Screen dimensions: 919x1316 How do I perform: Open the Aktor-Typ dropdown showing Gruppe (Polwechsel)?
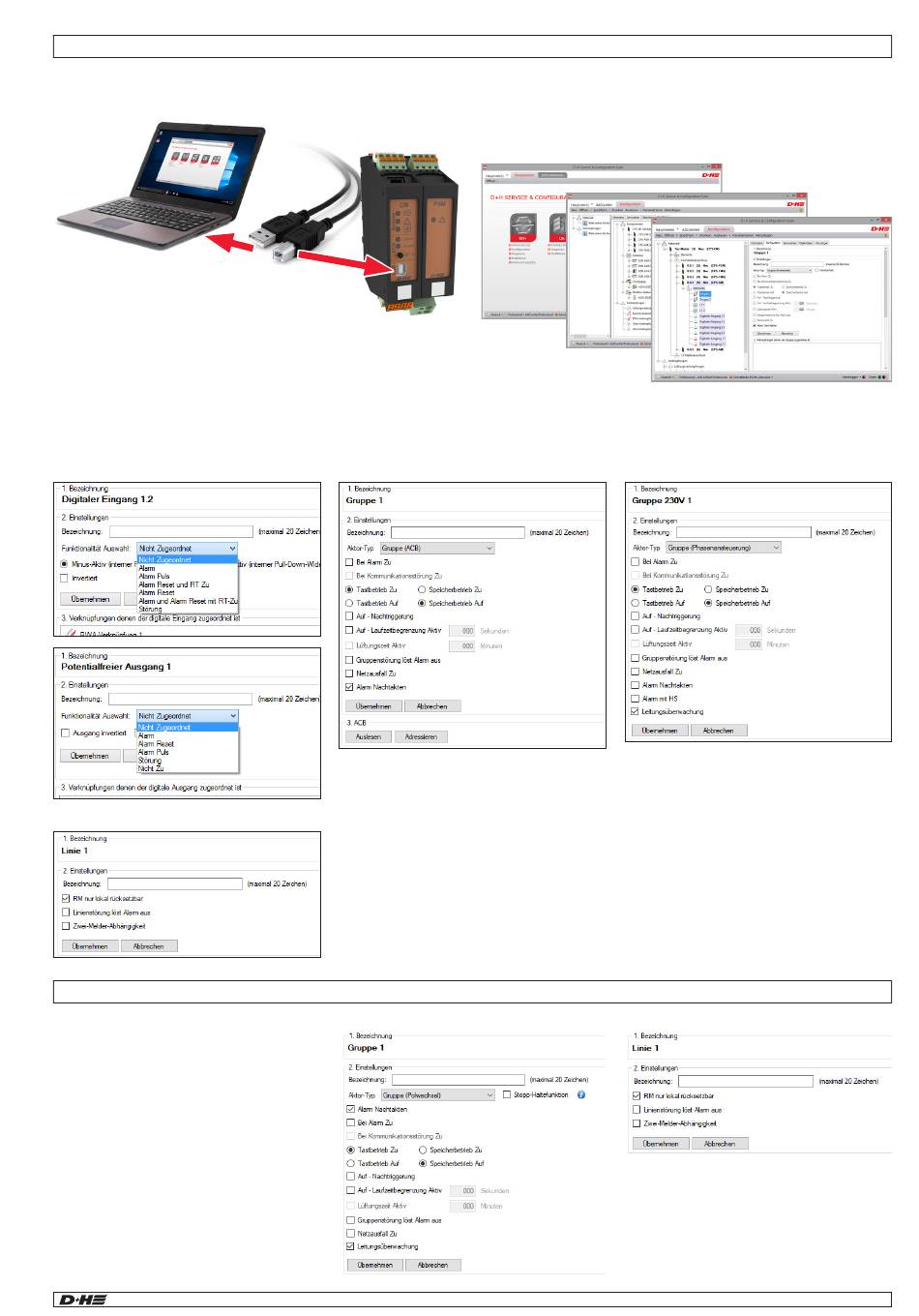(438, 1094)
